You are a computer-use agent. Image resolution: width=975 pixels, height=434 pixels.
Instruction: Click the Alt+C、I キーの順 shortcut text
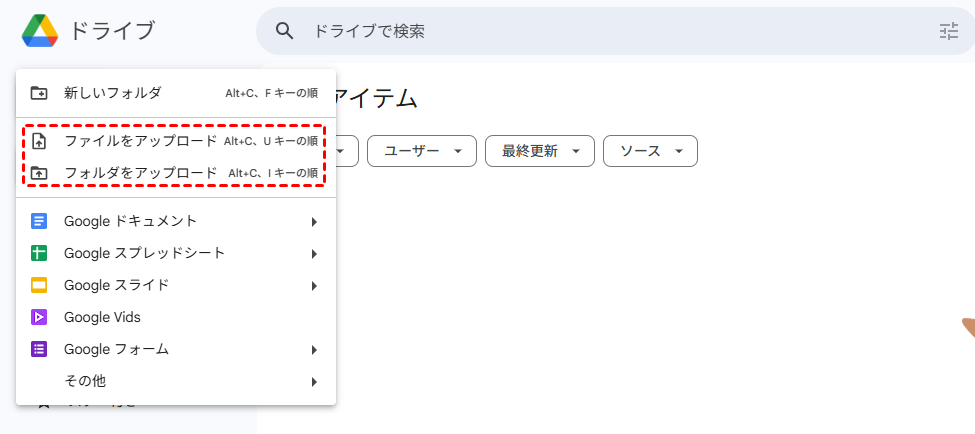(274, 173)
